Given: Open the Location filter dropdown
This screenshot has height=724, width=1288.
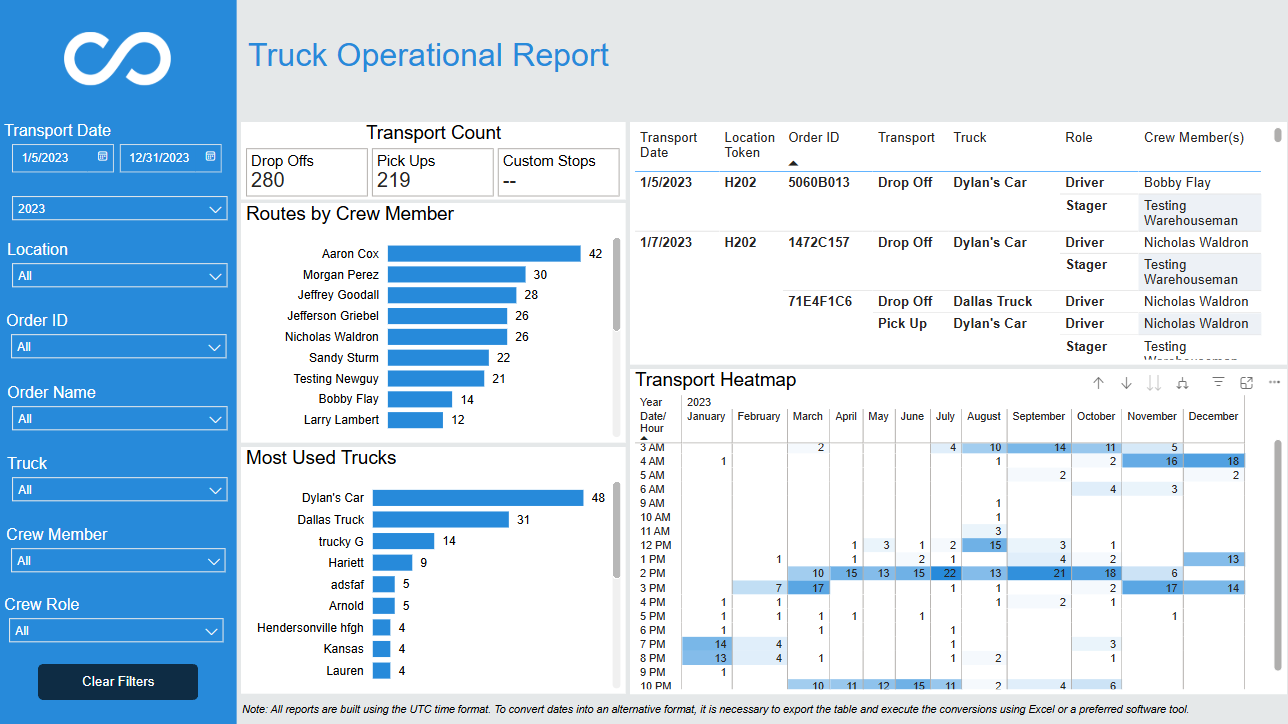Looking at the screenshot, I should 119,276.
